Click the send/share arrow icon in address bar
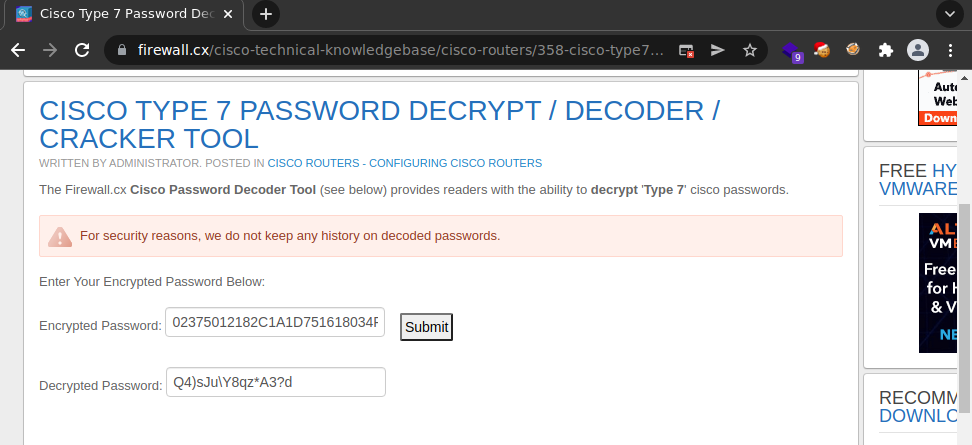The height and width of the screenshot is (445, 972). [717, 50]
